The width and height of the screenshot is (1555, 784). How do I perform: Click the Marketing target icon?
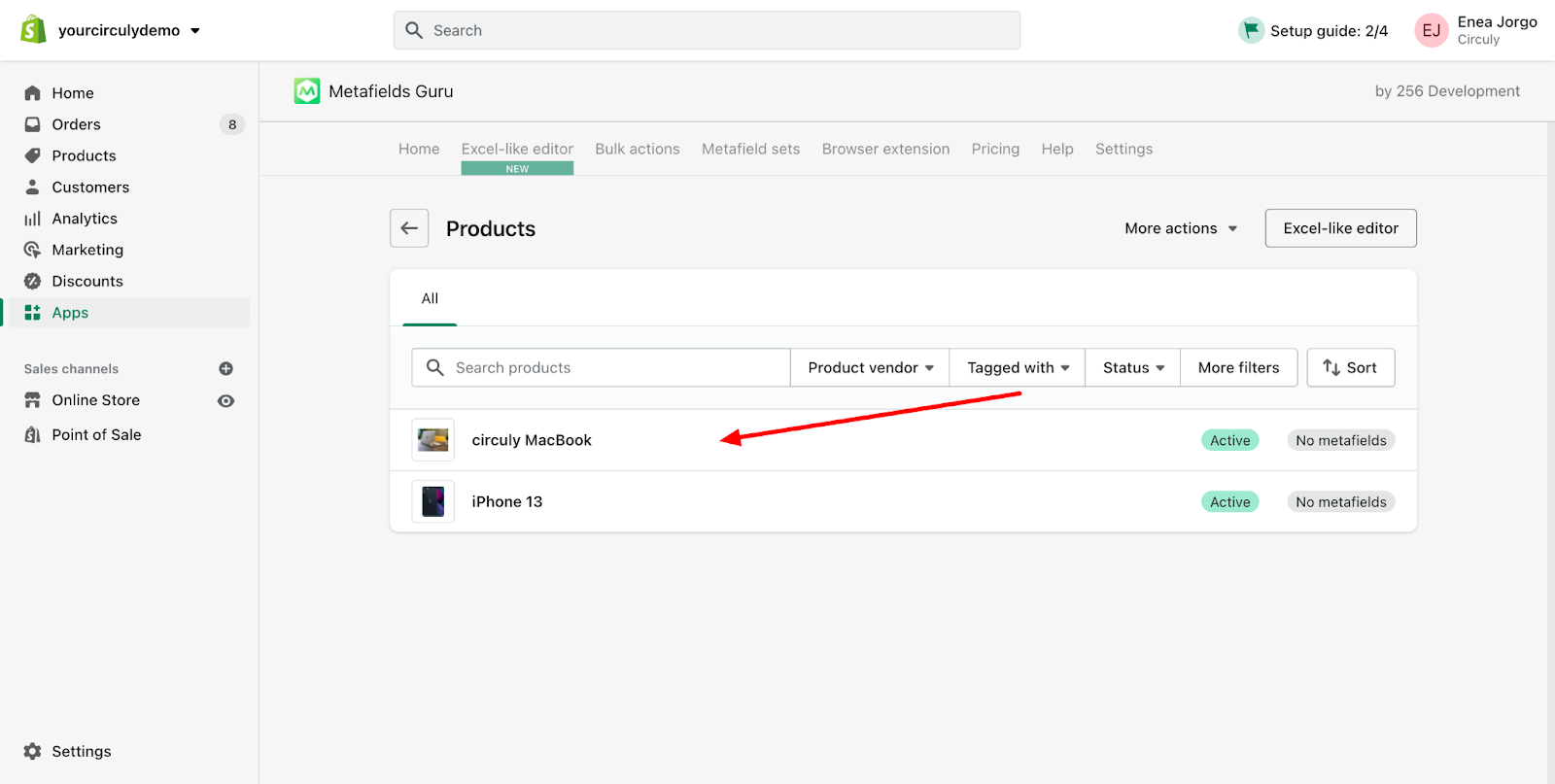pyautogui.click(x=33, y=250)
